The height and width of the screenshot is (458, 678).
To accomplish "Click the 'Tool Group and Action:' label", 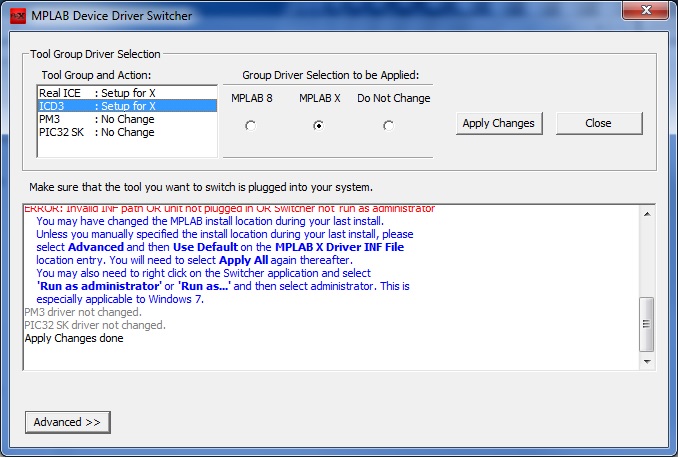I will click(96, 75).
